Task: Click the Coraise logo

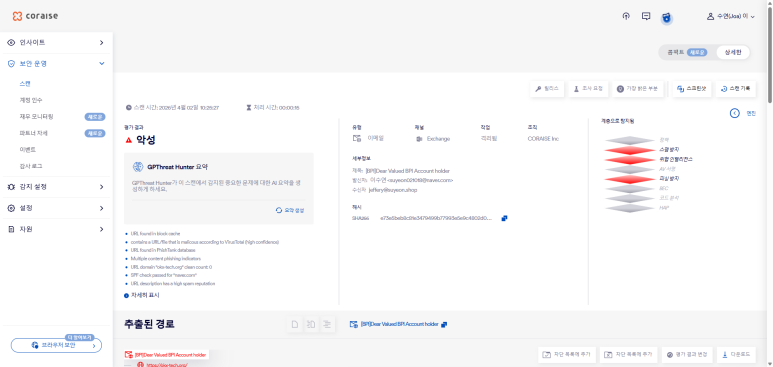Action: click(x=35, y=16)
